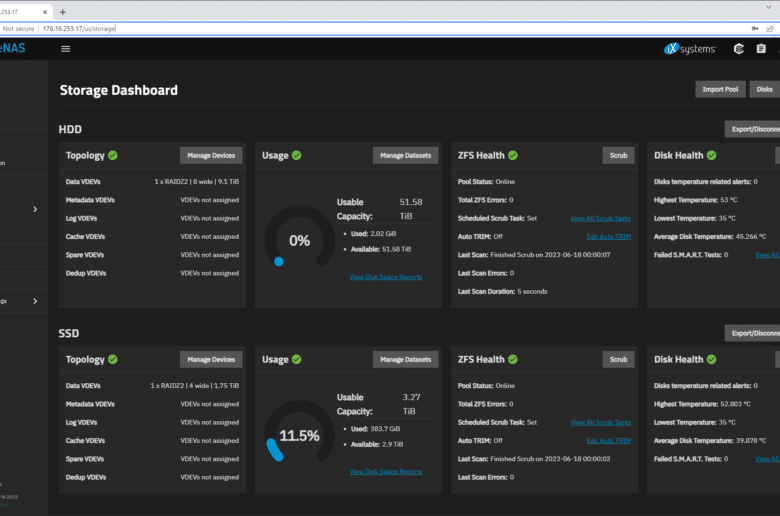The height and width of the screenshot is (516, 780).
Task: Open SSD View Disk Space Reports link
Action: pyautogui.click(x=386, y=471)
